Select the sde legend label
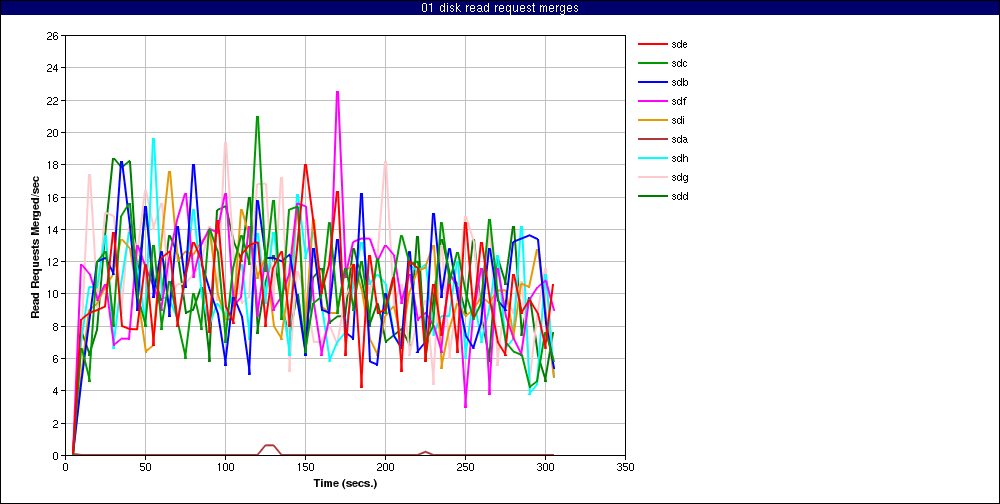 tap(679, 44)
